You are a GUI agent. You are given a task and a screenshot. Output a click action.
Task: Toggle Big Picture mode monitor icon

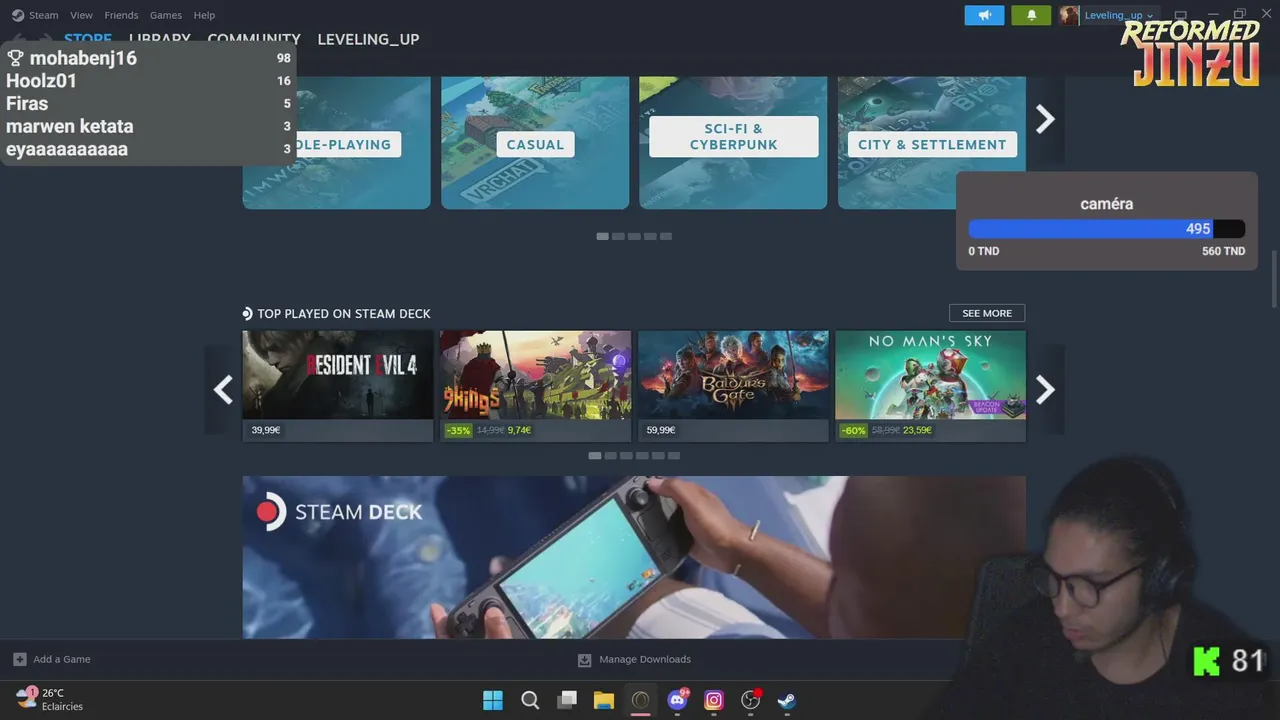point(1180,15)
